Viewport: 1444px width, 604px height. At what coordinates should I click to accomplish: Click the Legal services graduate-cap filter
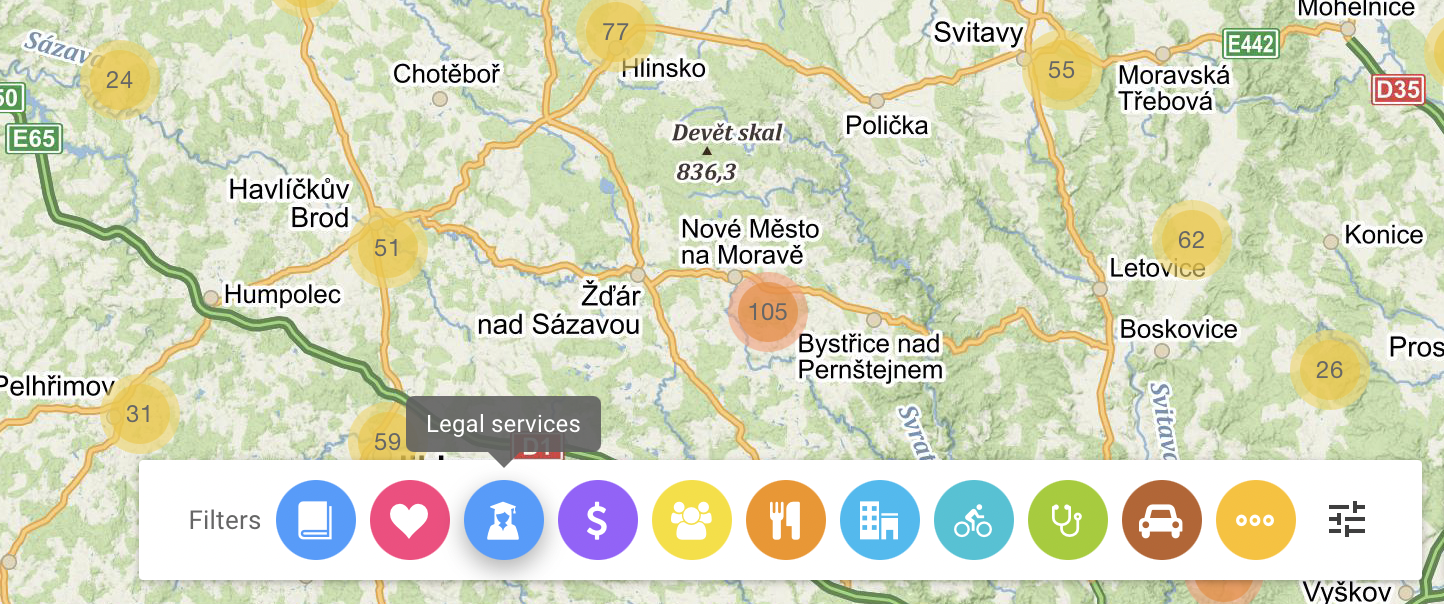coord(504,520)
